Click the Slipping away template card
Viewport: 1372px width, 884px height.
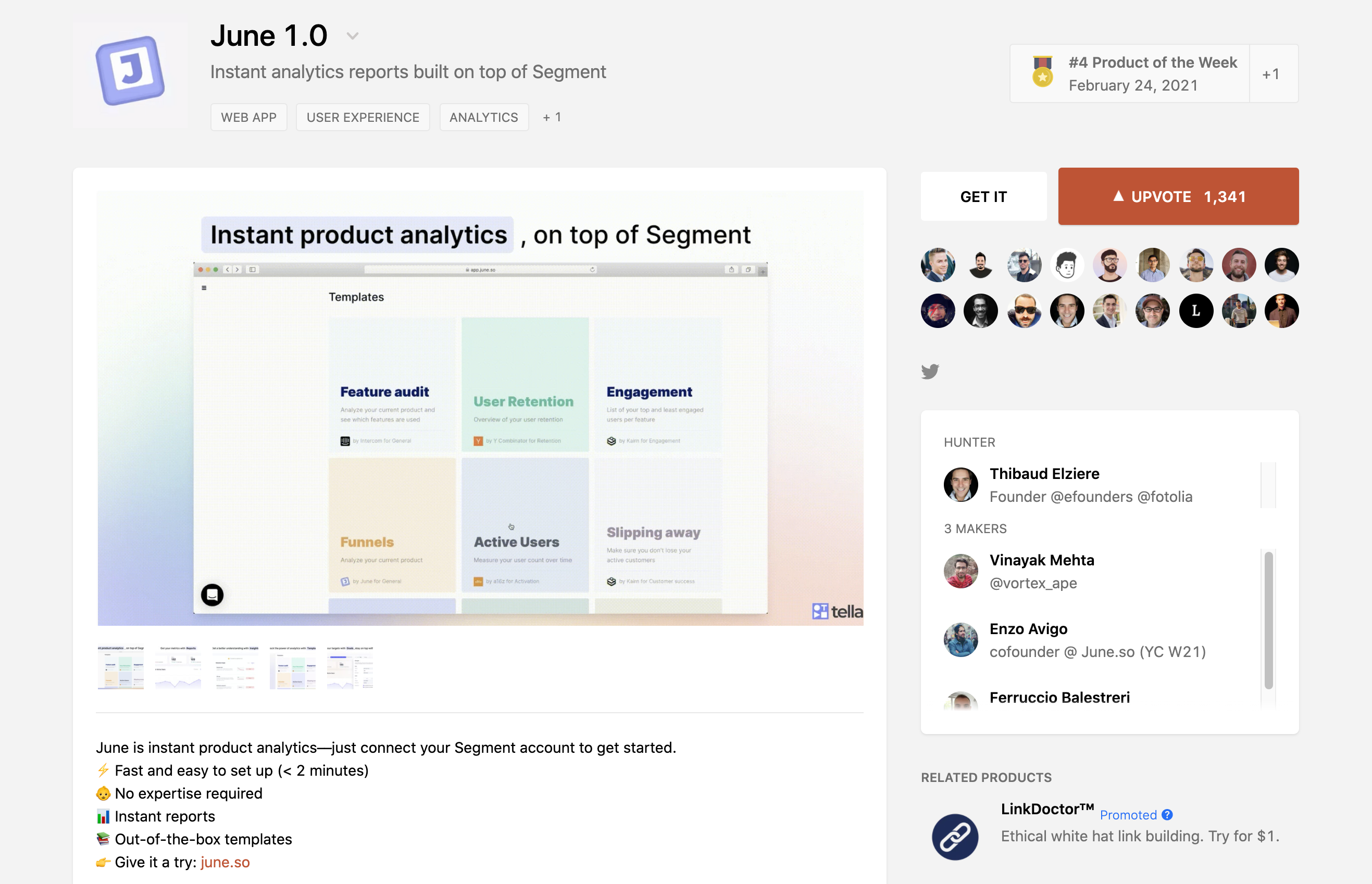(x=658, y=525)
